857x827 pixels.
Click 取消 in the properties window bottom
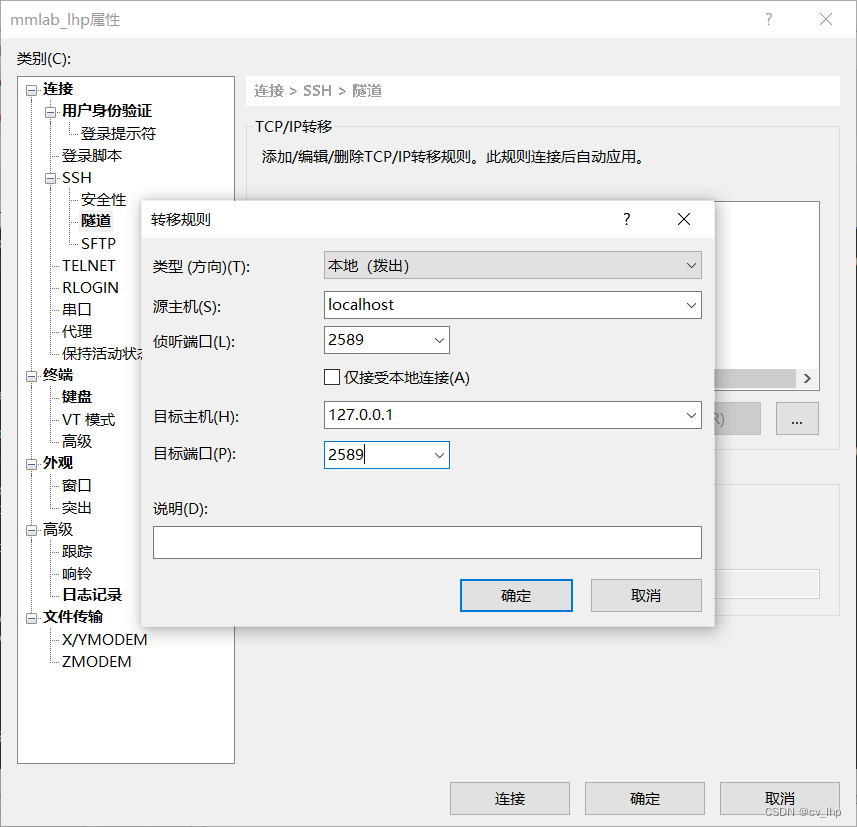(779, 799)
